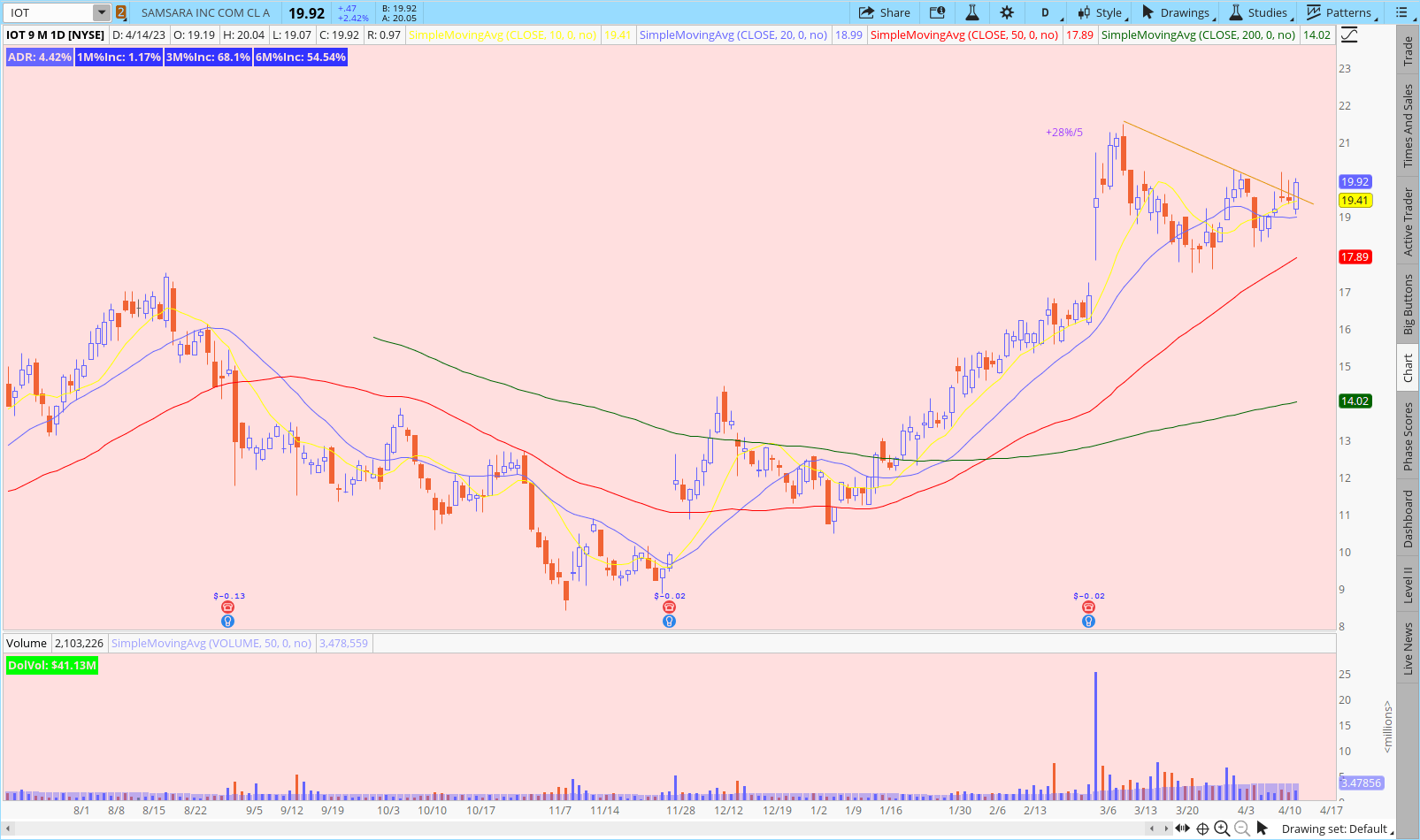1420x840 pixels.
Task: Click the +28%/5 annotation text
Action: (x=1064, y=133)
